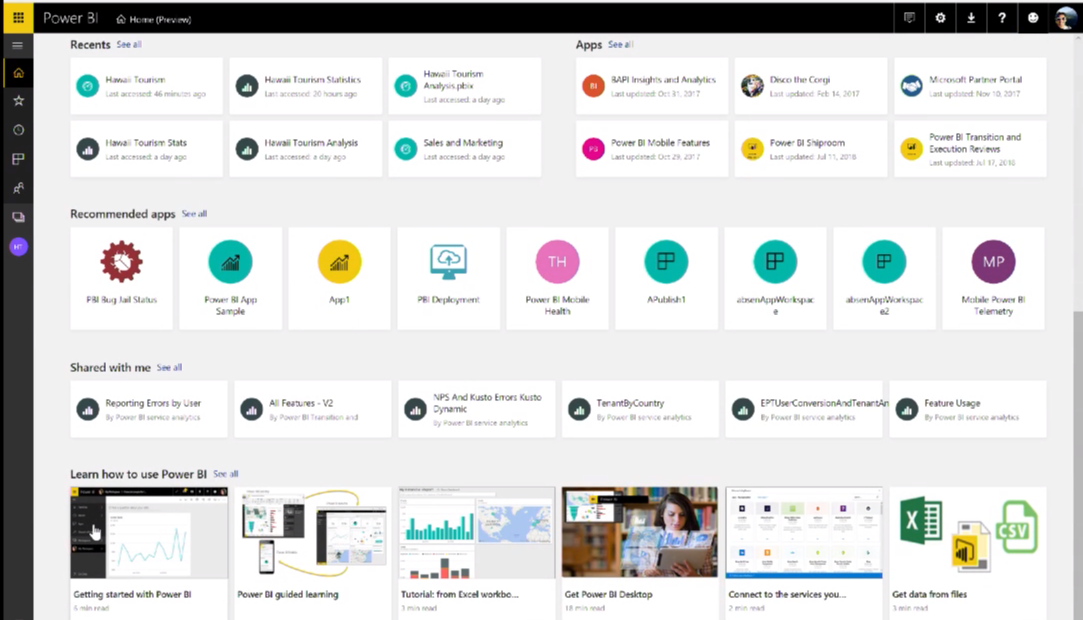1083x620 pixels.
Task: Click See all next to Apps
Action: 620,44
